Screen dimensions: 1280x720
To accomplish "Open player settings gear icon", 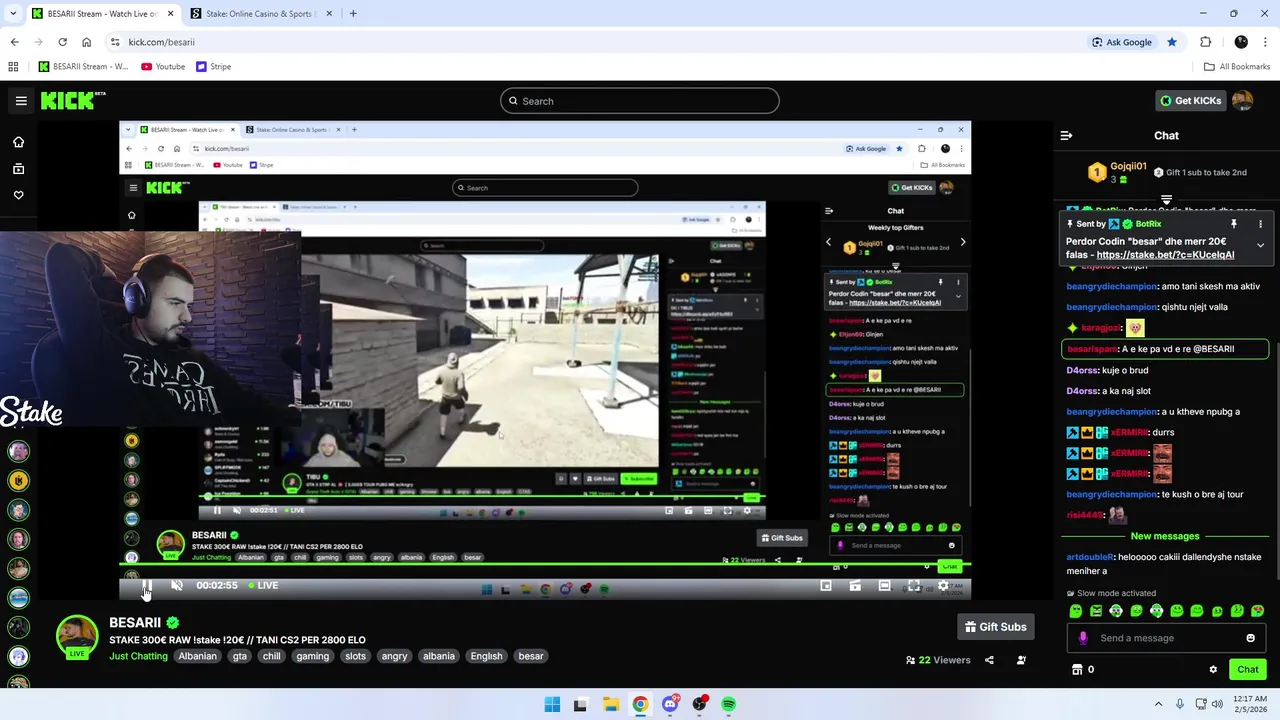I will click(x=942, y=586).
